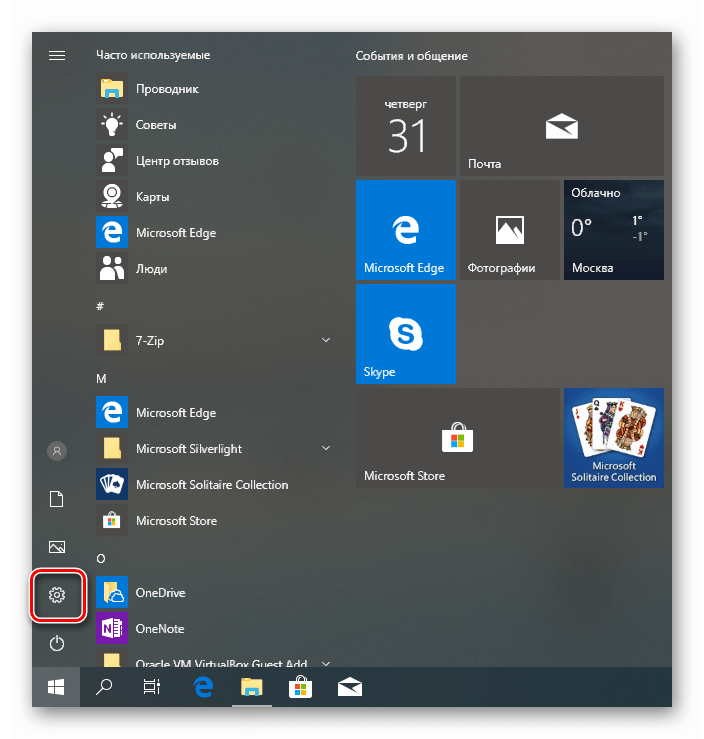Screen dimensions: 704x739
Task: Expand Microsoft Silverlight folder chevron
Action: coord(326,448)
